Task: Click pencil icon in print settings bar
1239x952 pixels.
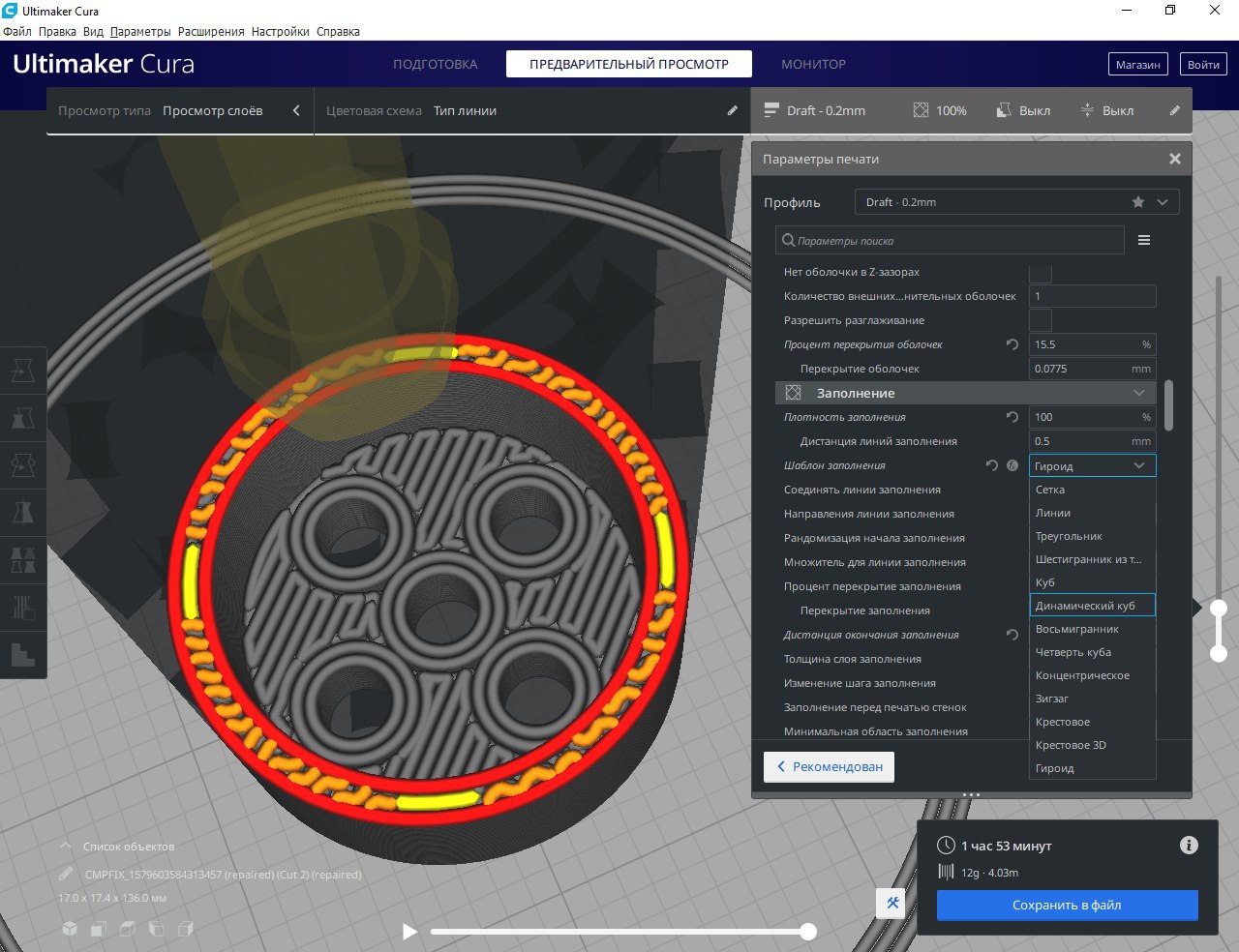Action: 1174,110
